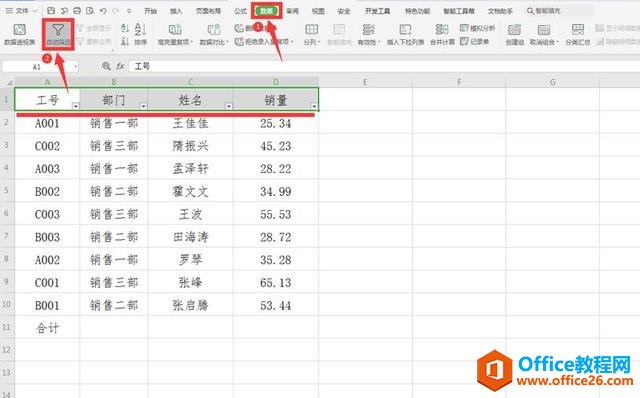Viewport: 640px width, 398px height.
Task: Open the filter dropdown on 工号 header
Action: [x=76, y=106]
